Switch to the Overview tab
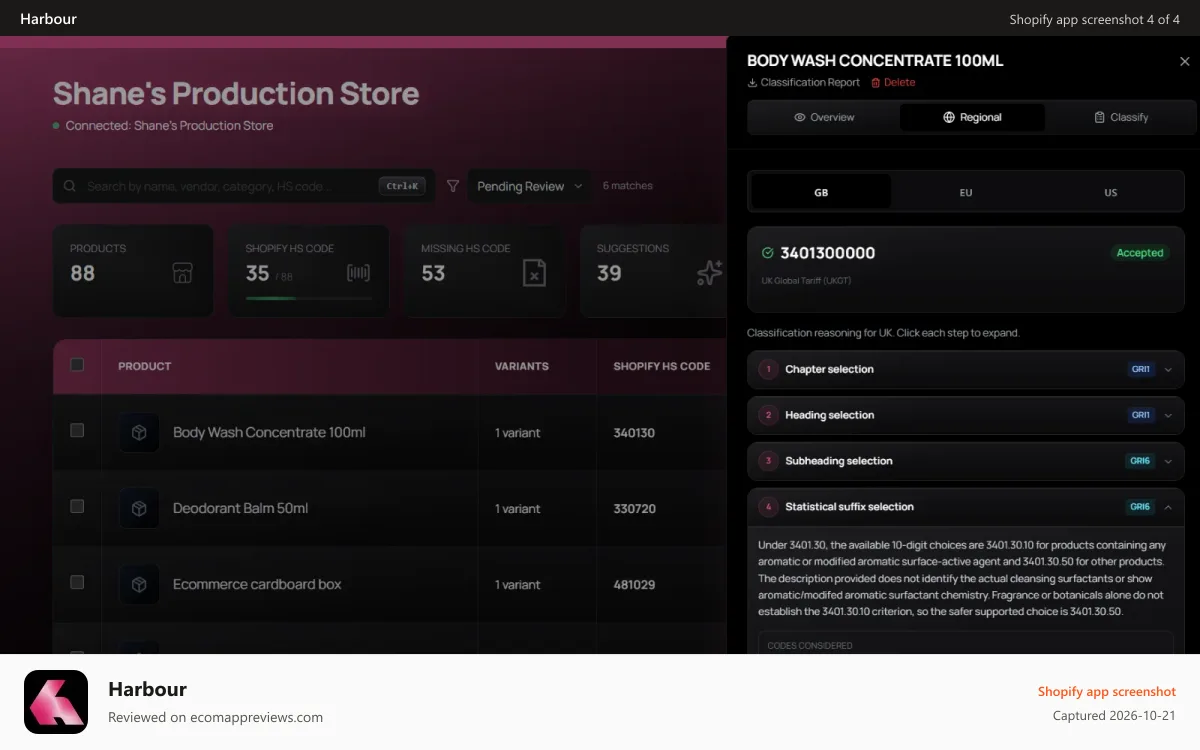1200x750 pixels. point(824,117)
